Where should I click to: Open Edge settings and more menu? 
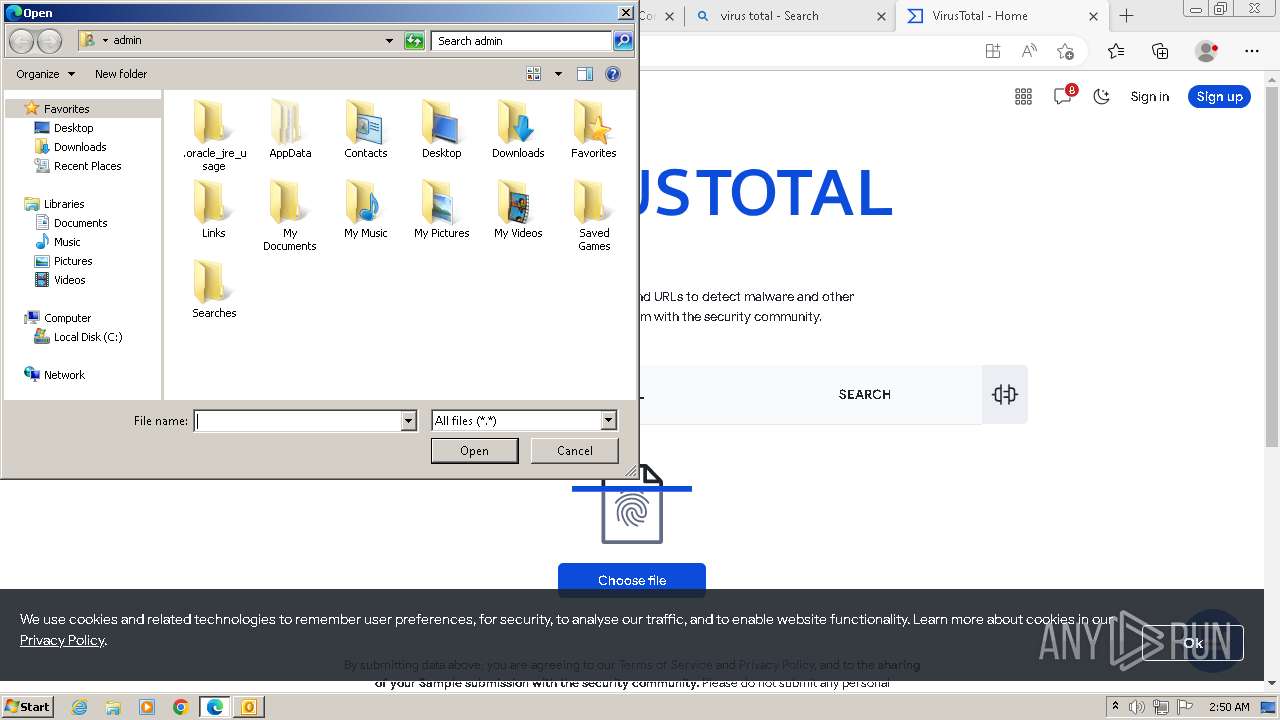(x=1252, y=51)
